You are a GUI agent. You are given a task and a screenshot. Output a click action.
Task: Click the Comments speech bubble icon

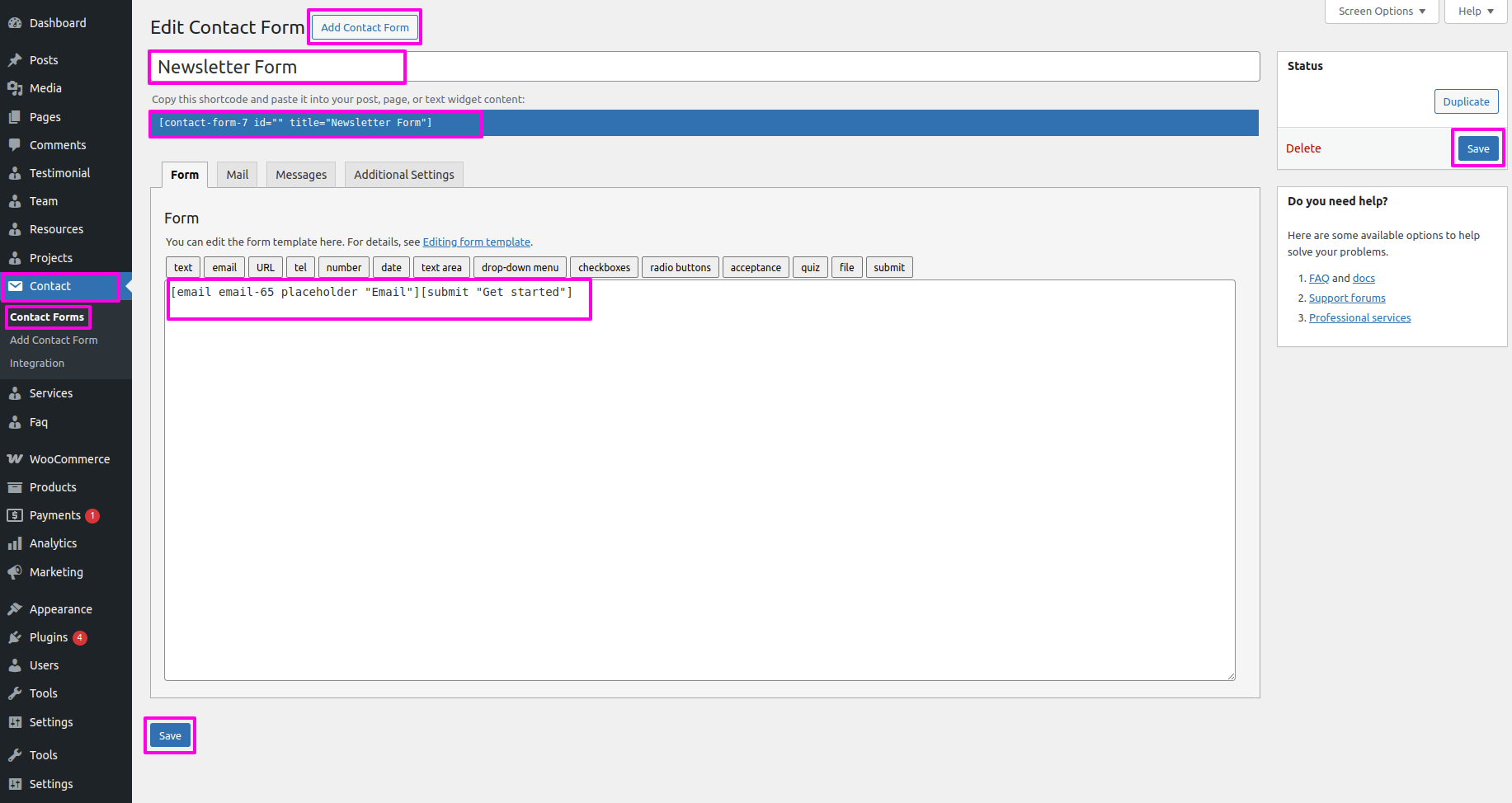[15, 145]
